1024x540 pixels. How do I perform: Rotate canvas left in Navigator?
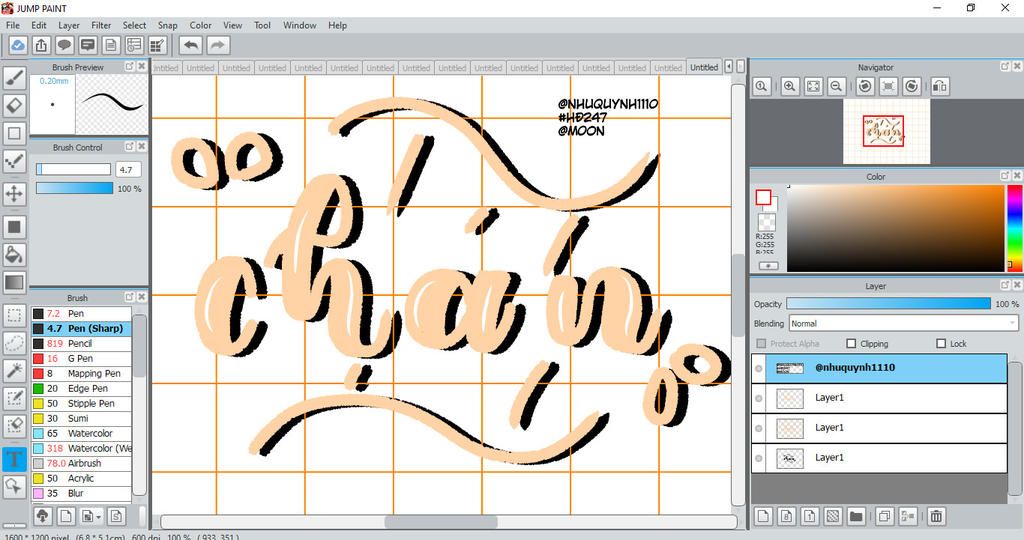point(865,86)
